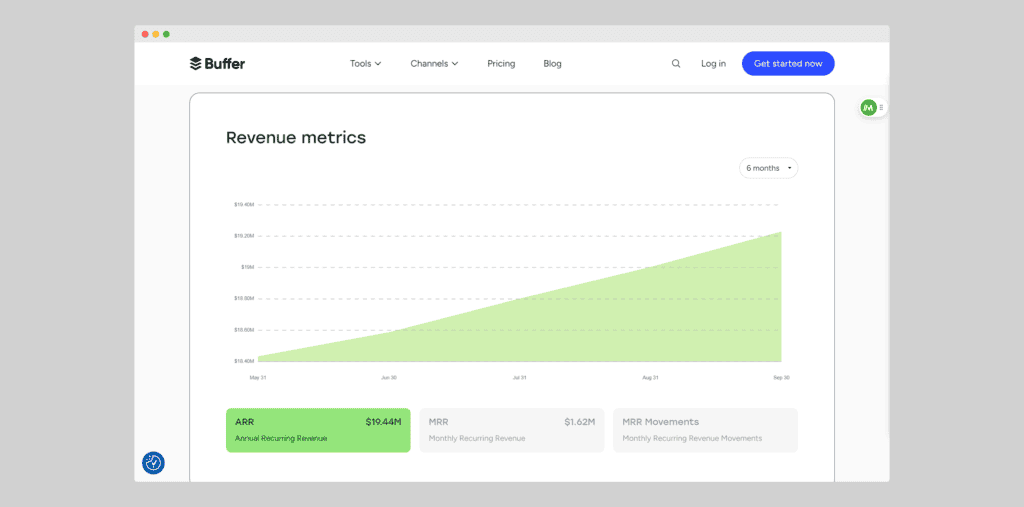
Task: Click the Log in link
Action: tap(713, 64)
